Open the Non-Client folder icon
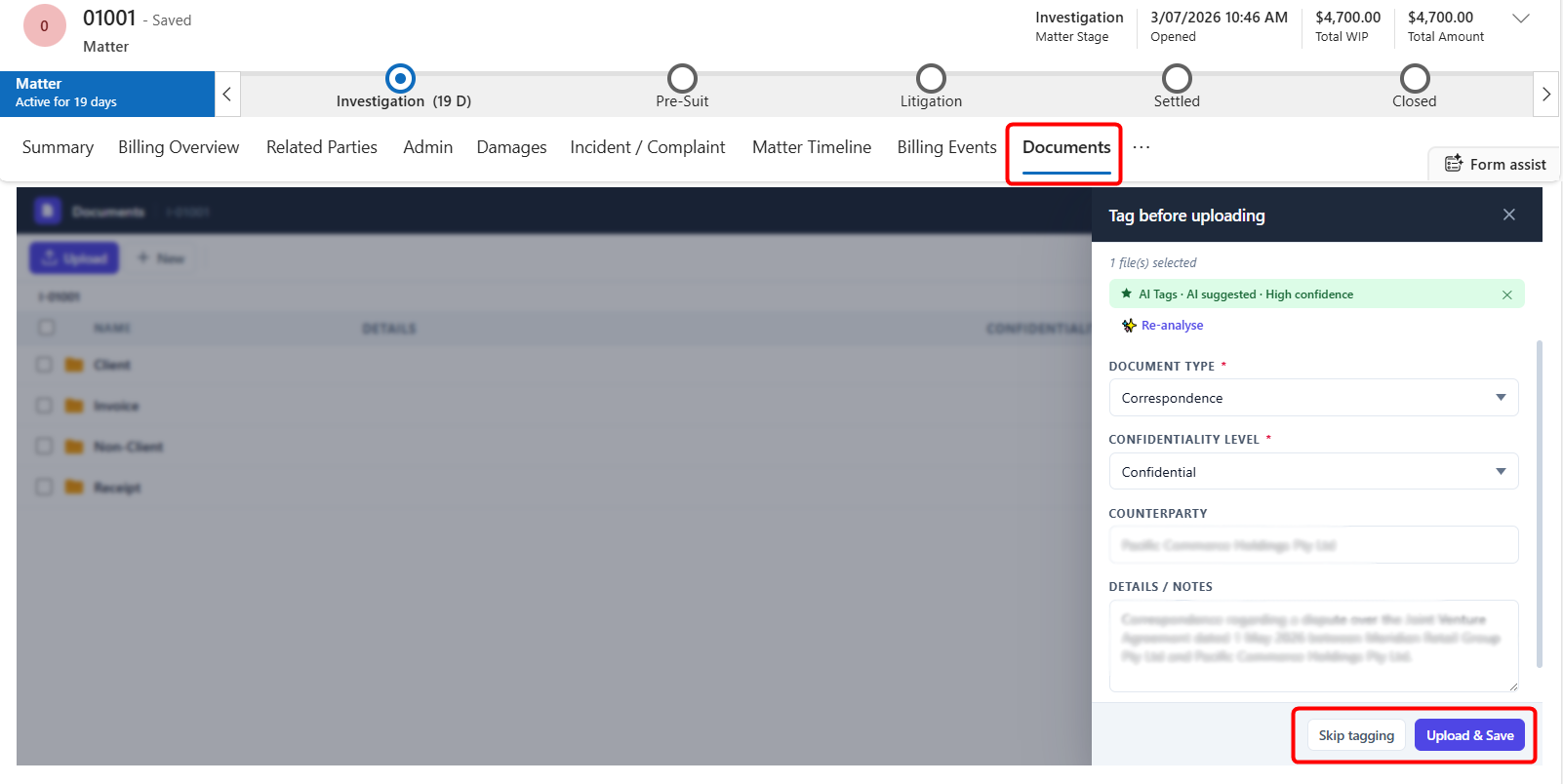The image size is (1563, 784). 74,447
